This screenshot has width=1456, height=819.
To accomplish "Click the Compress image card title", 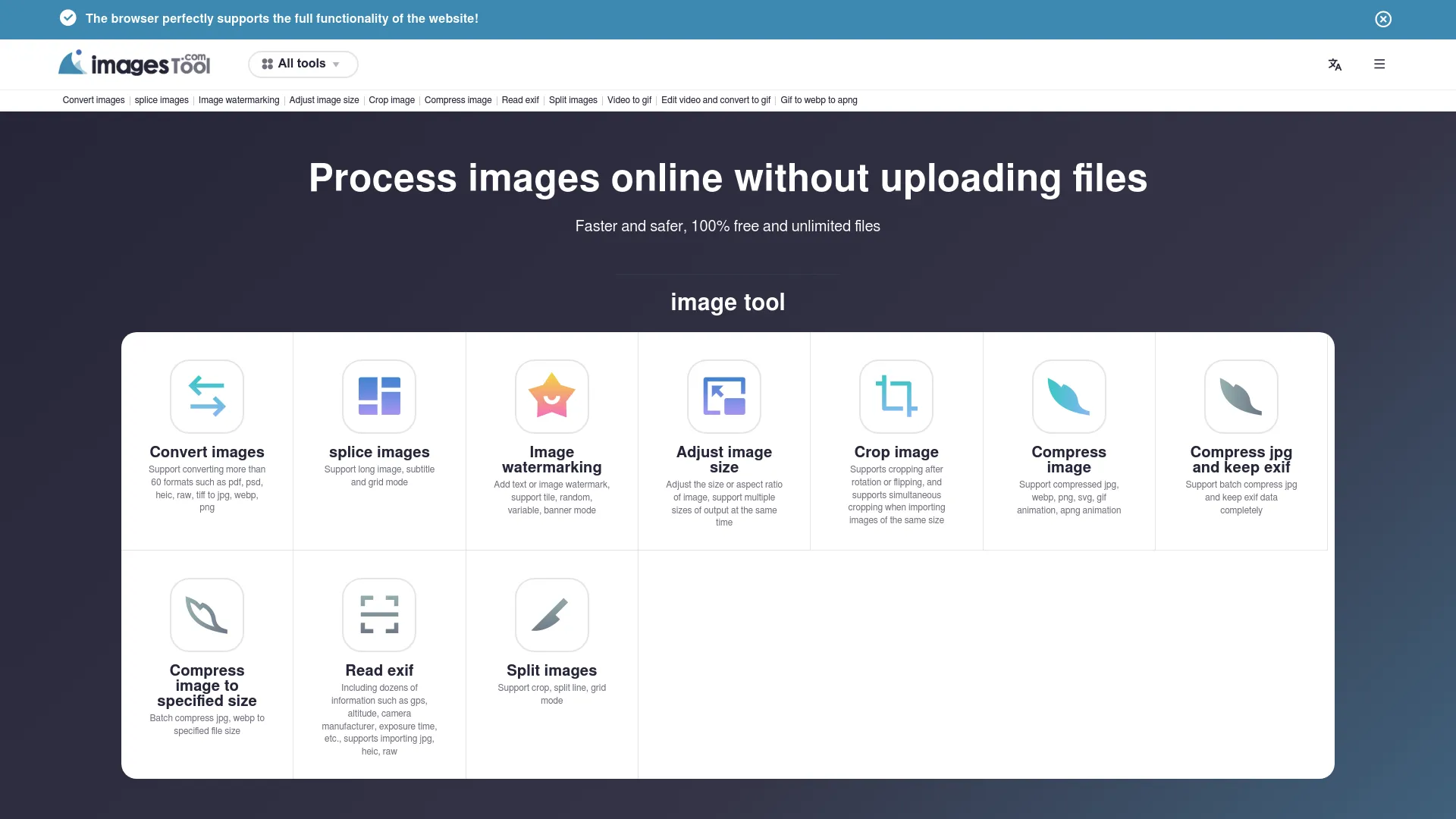I will 1069,460.
